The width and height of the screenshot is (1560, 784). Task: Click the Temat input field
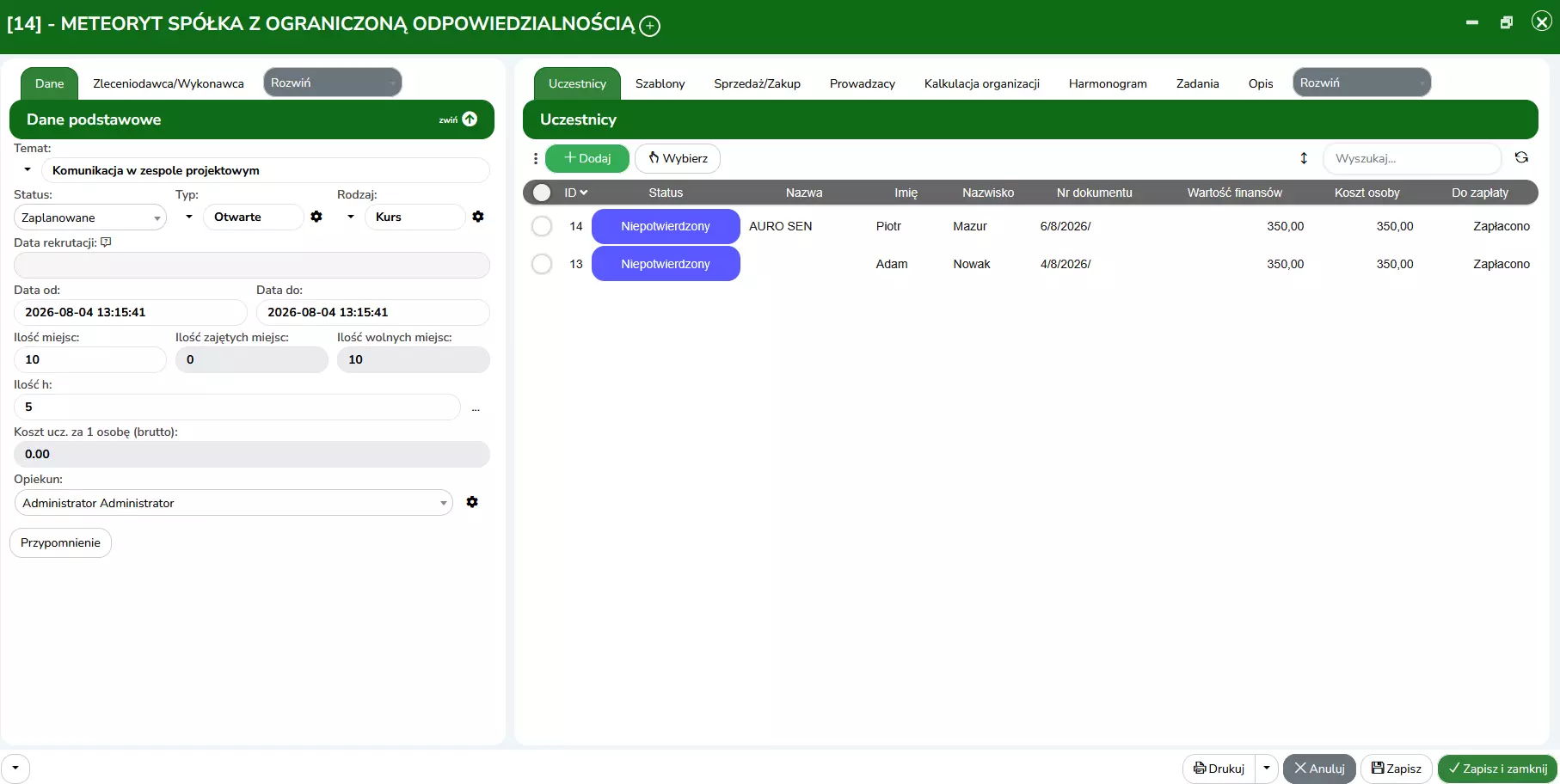(266, 170)
